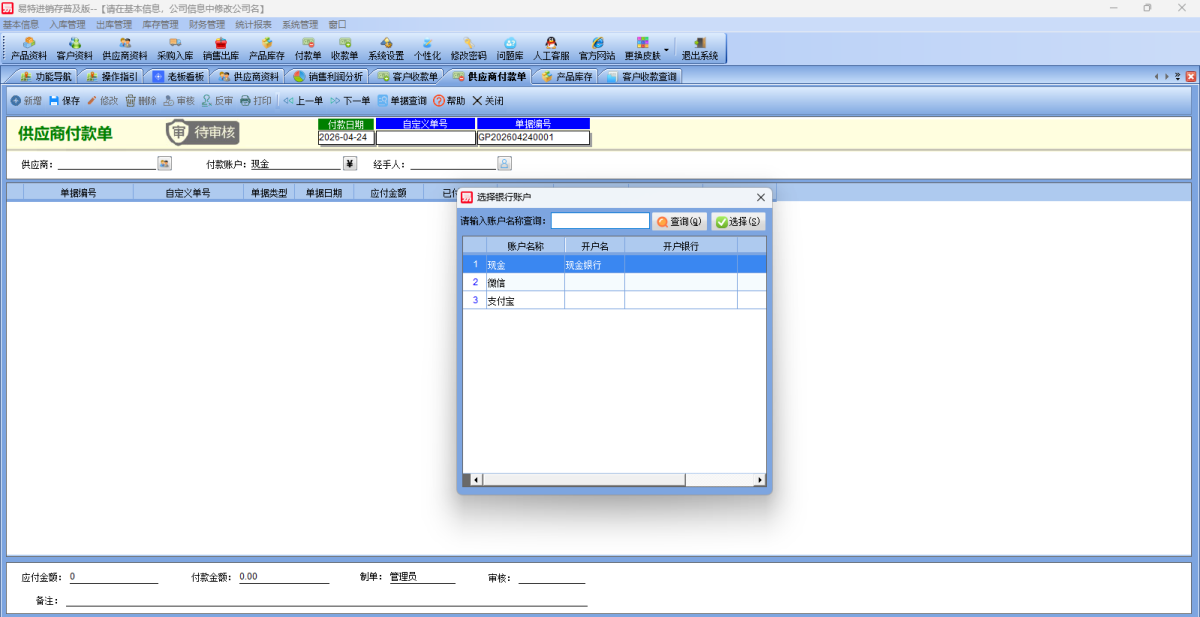Open the 供应商 supplier picker button
This screenshot has width=1200, height=617.
pyautogui.click(x=164, y=163)
